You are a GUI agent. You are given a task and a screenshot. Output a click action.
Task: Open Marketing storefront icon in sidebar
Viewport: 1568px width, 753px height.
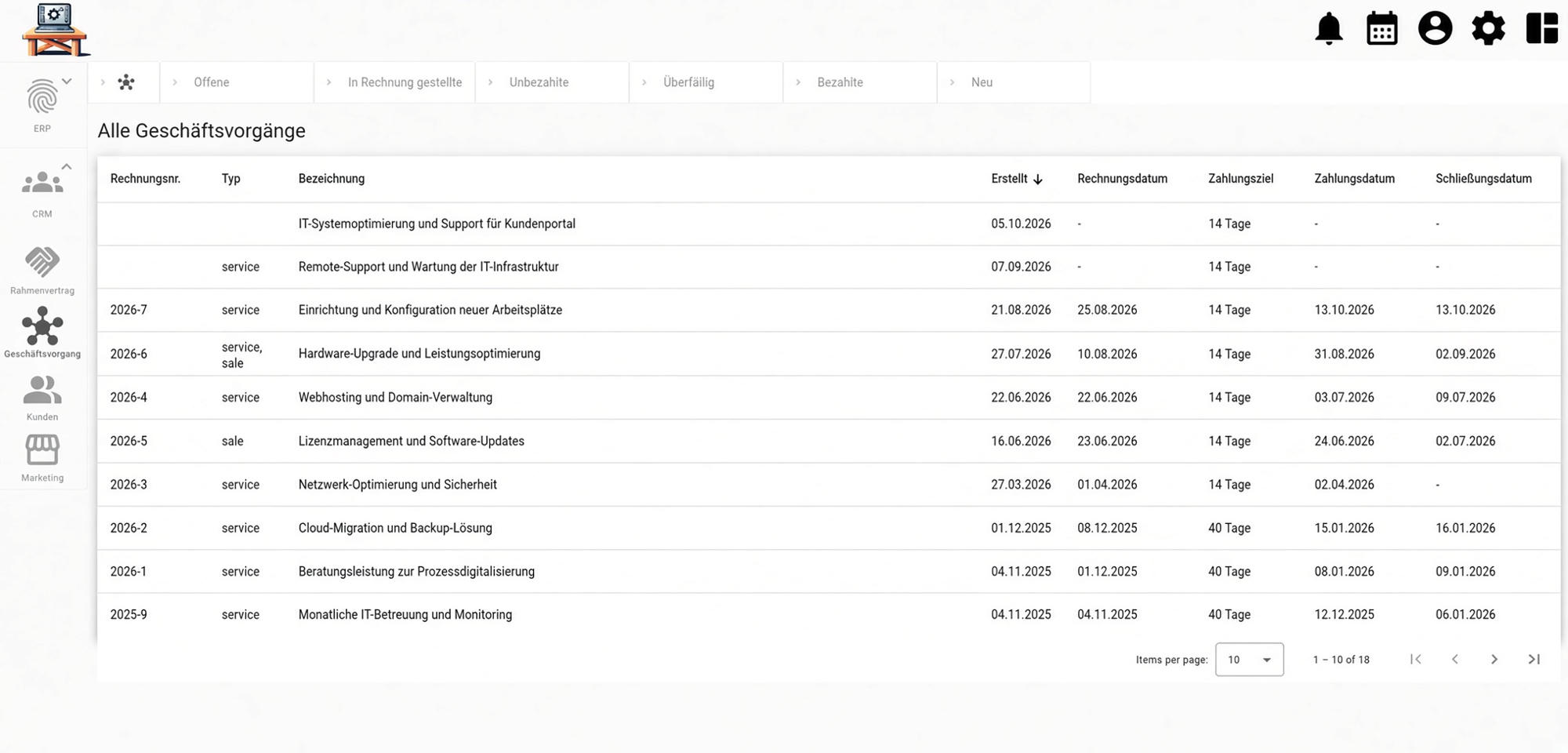click(42, 450)
